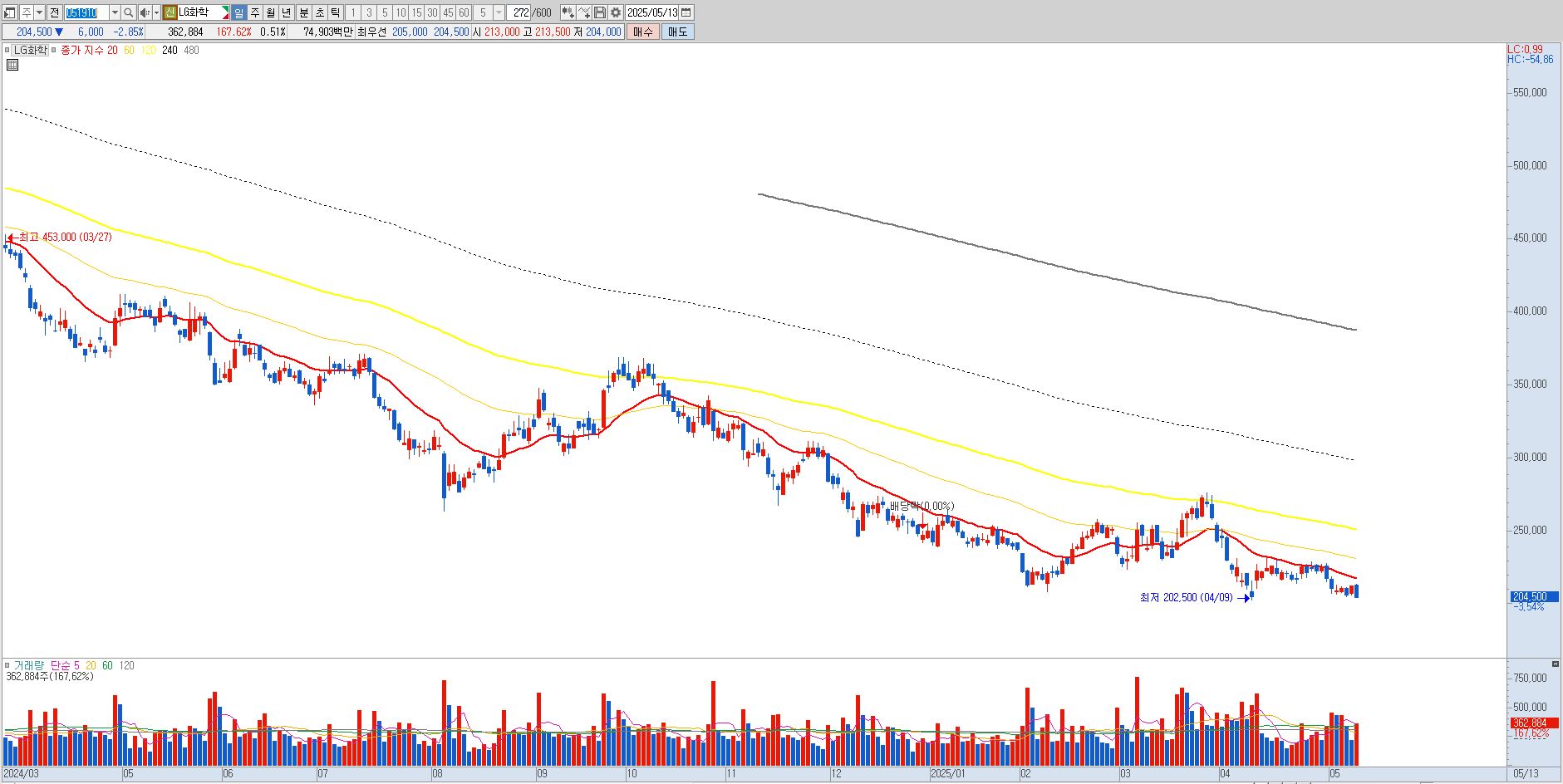Click the 최저 202,500 (04/09) low marker
The width and height of the screenshot is (1563, 784).
tap(1194, 597)
